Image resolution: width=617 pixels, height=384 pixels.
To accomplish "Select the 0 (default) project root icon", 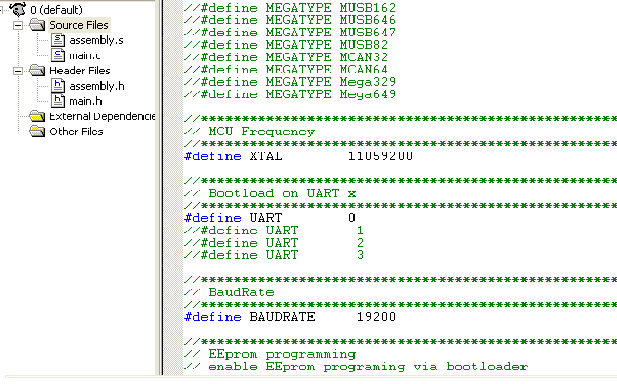I will 18,9.
